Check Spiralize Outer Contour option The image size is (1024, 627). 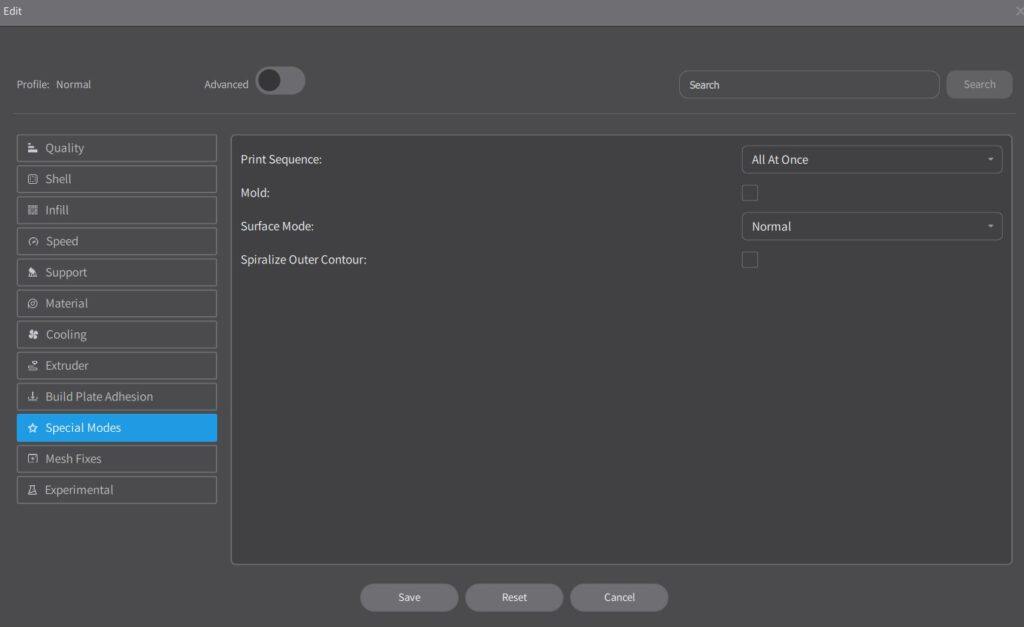click(749, 260)
